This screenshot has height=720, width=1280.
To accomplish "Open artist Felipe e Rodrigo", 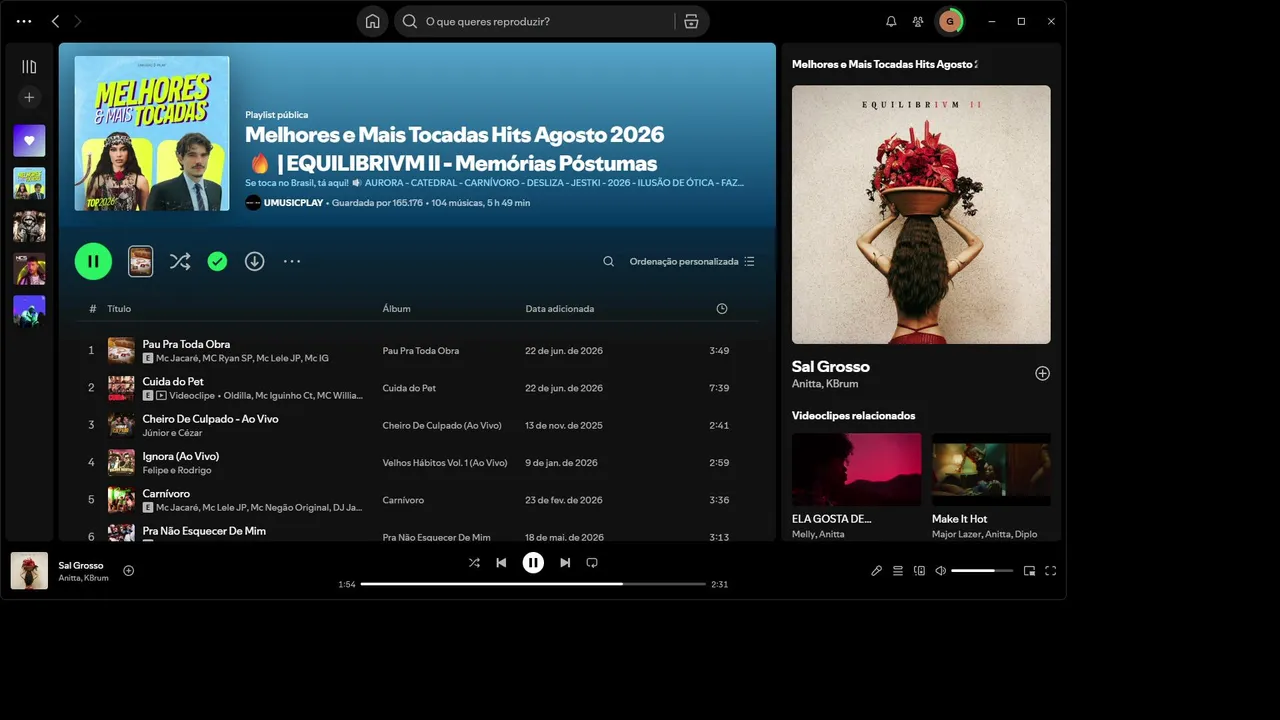I will 177,470.
